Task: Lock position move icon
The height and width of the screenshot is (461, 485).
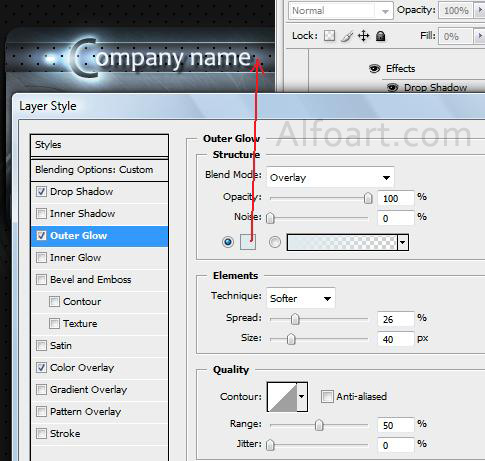Action: click(364, 36)
